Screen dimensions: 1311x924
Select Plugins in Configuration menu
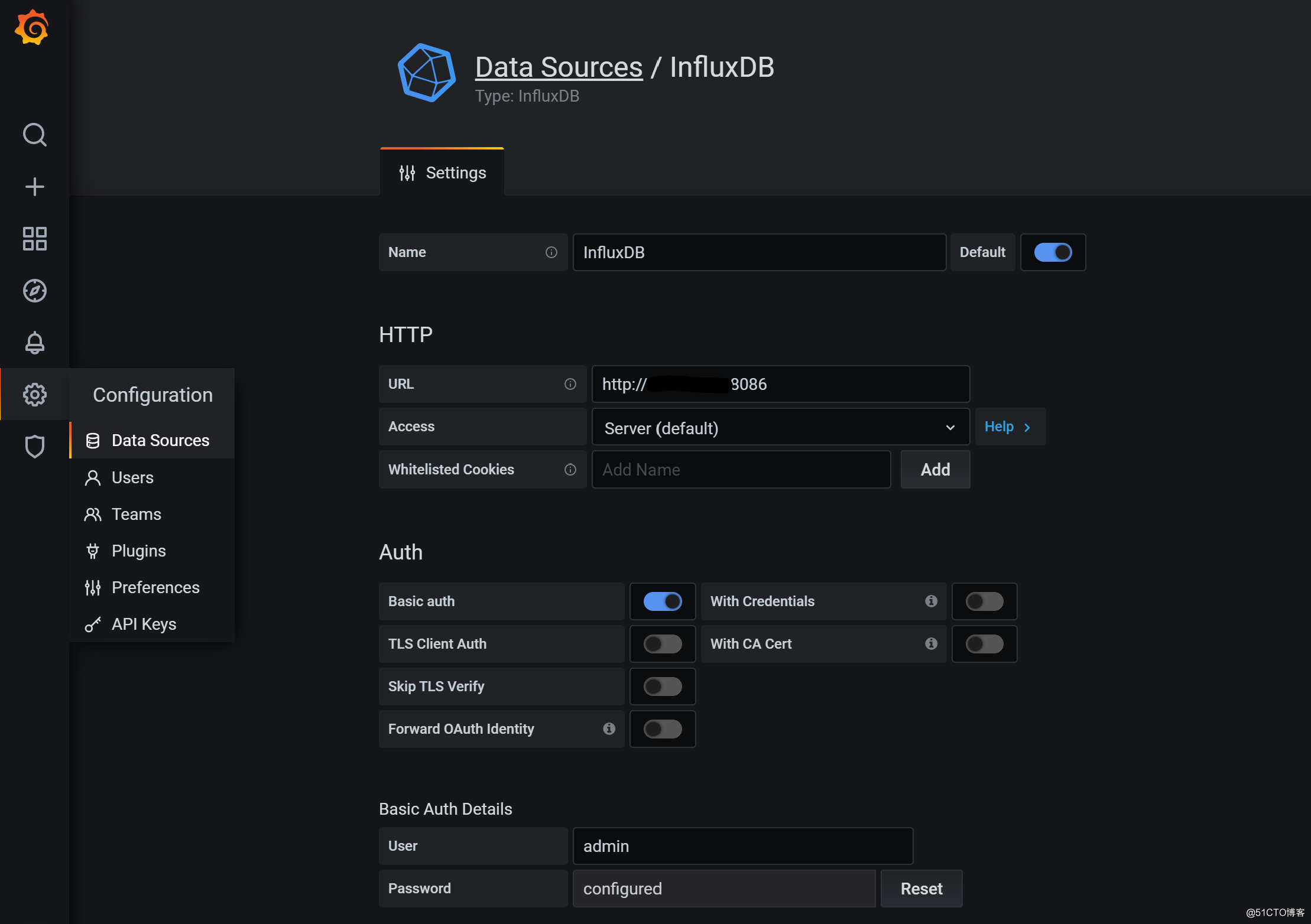152,551
